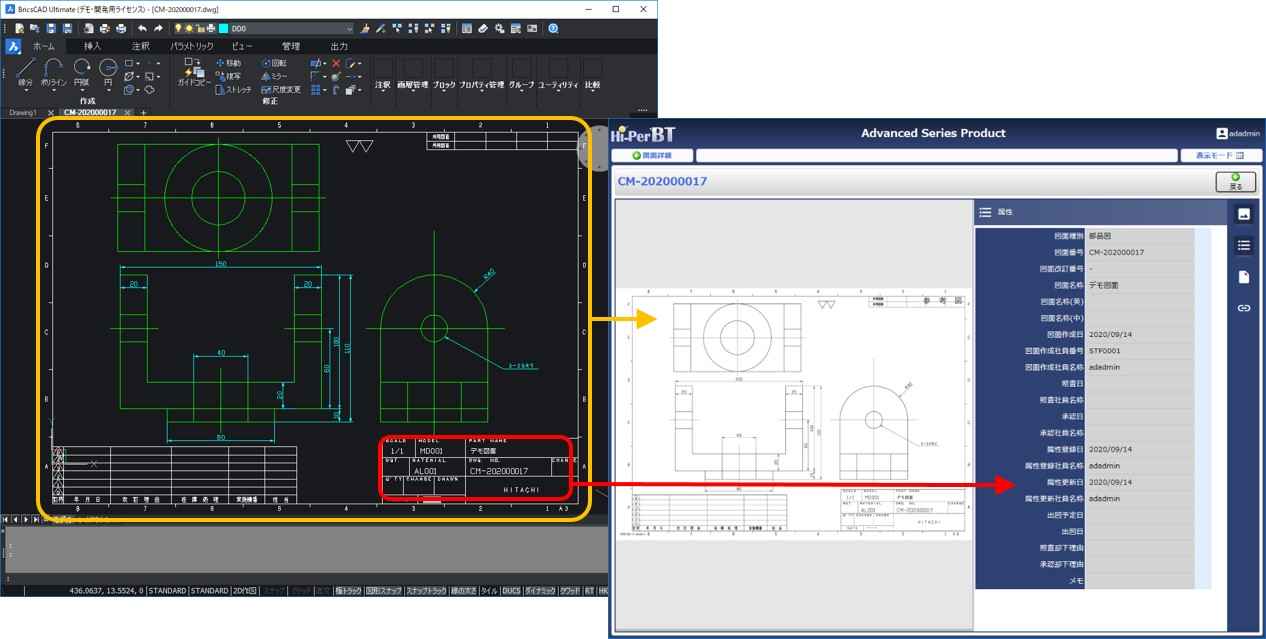Activate the ガイドコピー tool
This screenshot has width=1266, height=639.
[195, 72]
